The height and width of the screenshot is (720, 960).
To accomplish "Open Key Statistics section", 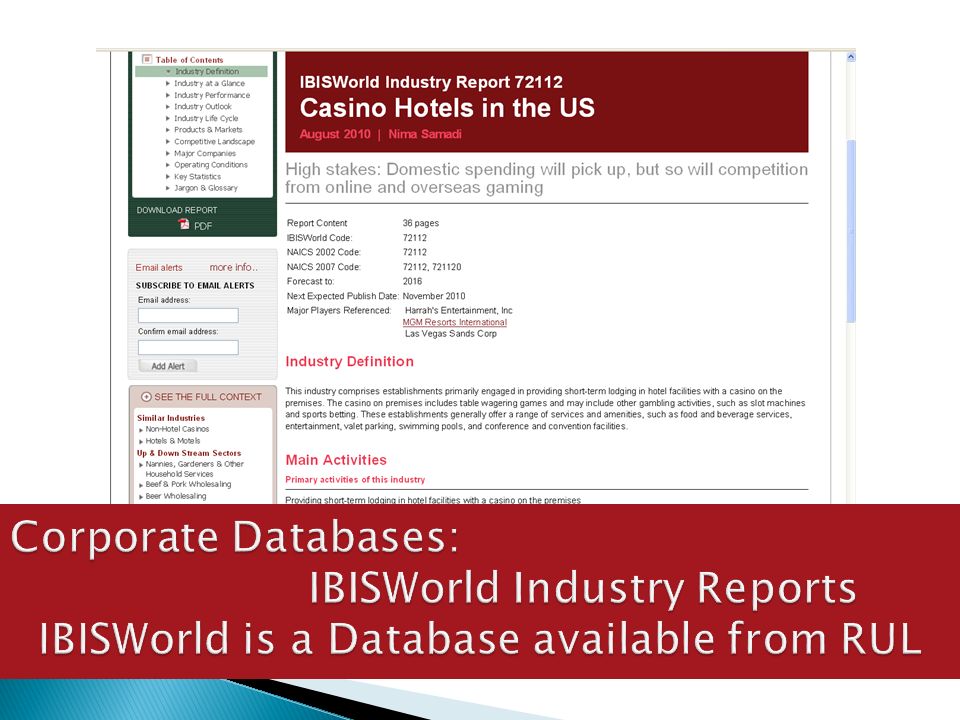I will coord(197,176).
